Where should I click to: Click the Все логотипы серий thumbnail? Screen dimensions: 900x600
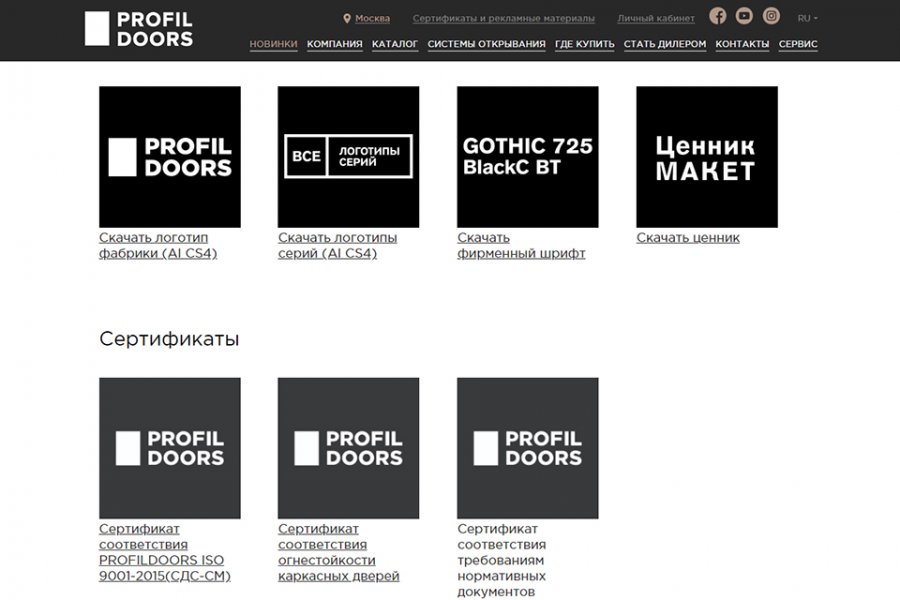[x=348, y=156]
